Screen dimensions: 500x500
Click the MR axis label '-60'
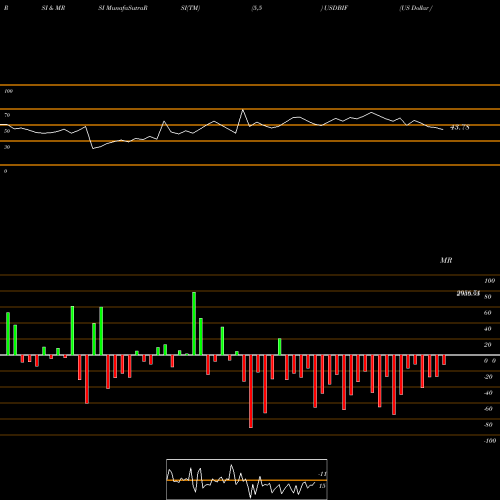[x=488, y=409]
